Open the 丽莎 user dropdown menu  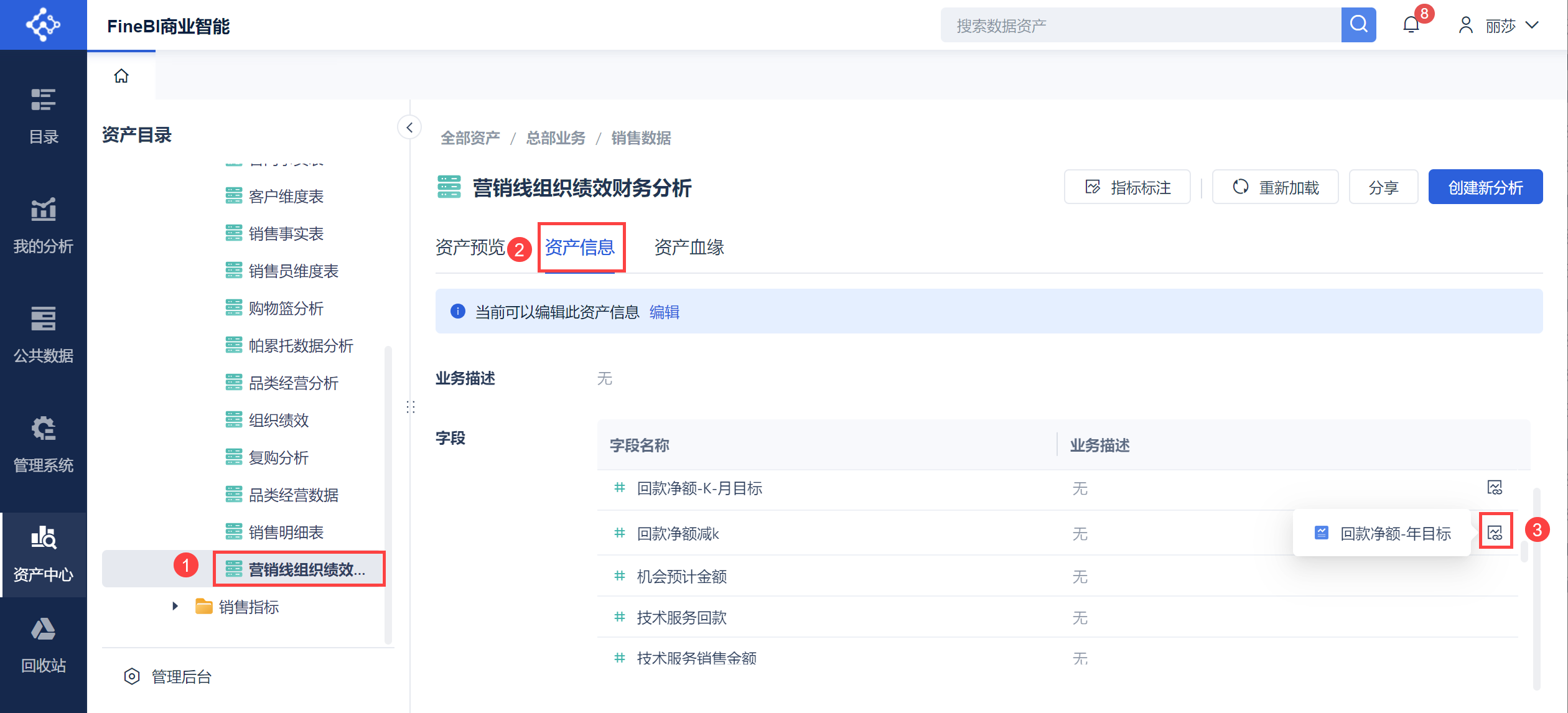(1500, 26)
